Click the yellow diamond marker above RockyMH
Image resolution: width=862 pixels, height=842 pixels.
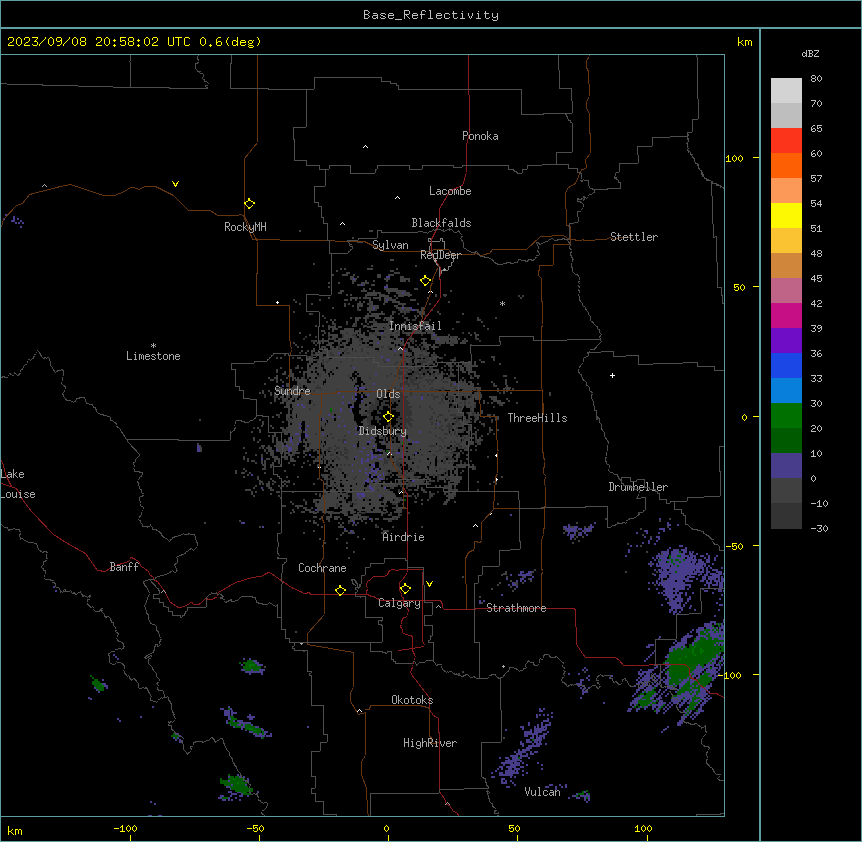click(x=249, y=203)
